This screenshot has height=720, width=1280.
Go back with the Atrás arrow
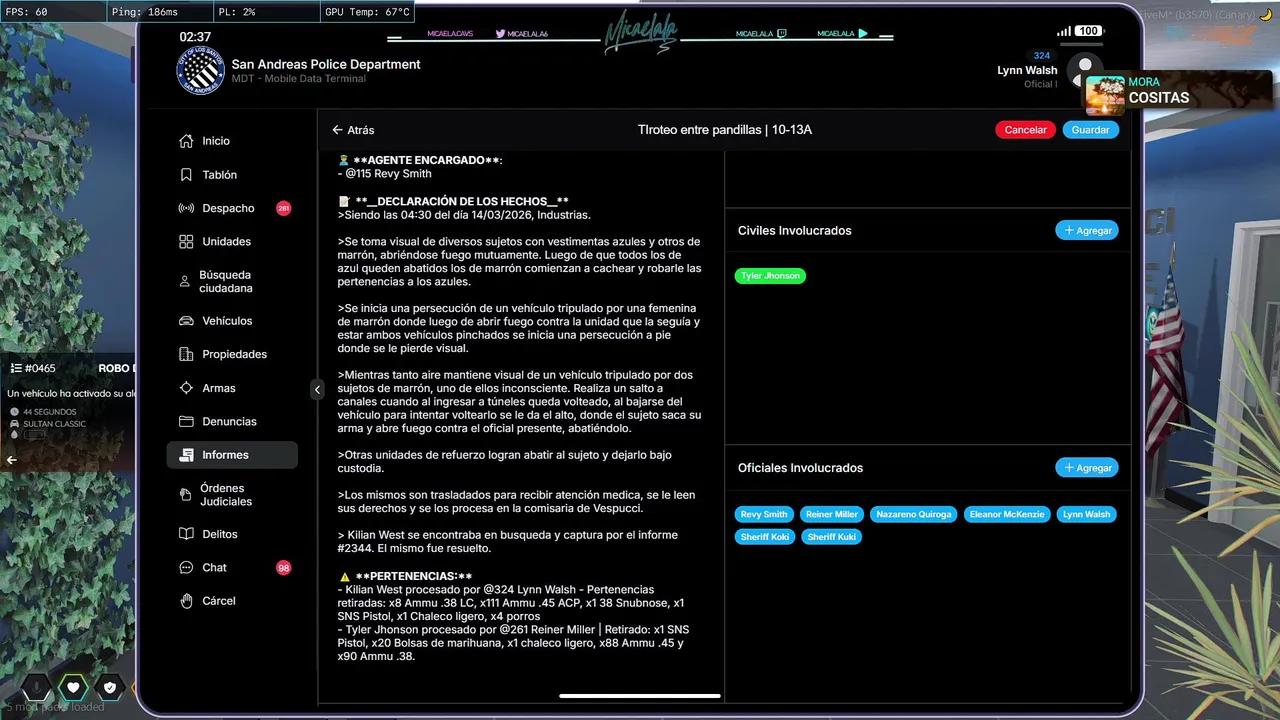point(338,130)
